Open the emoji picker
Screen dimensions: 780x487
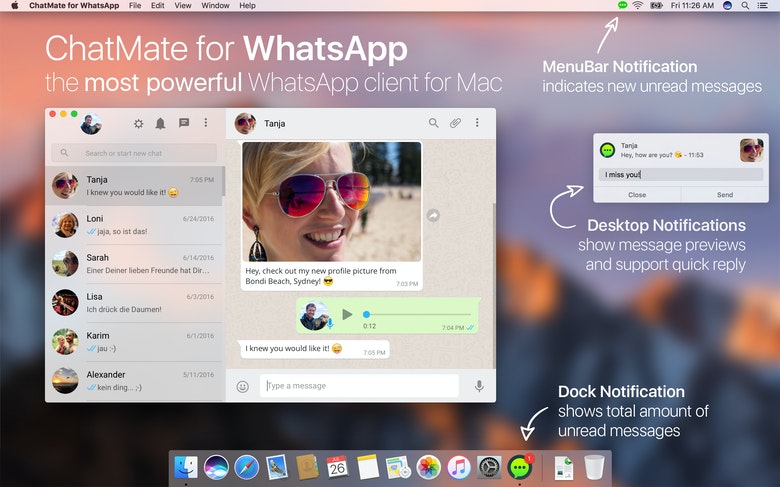point(242,386)
